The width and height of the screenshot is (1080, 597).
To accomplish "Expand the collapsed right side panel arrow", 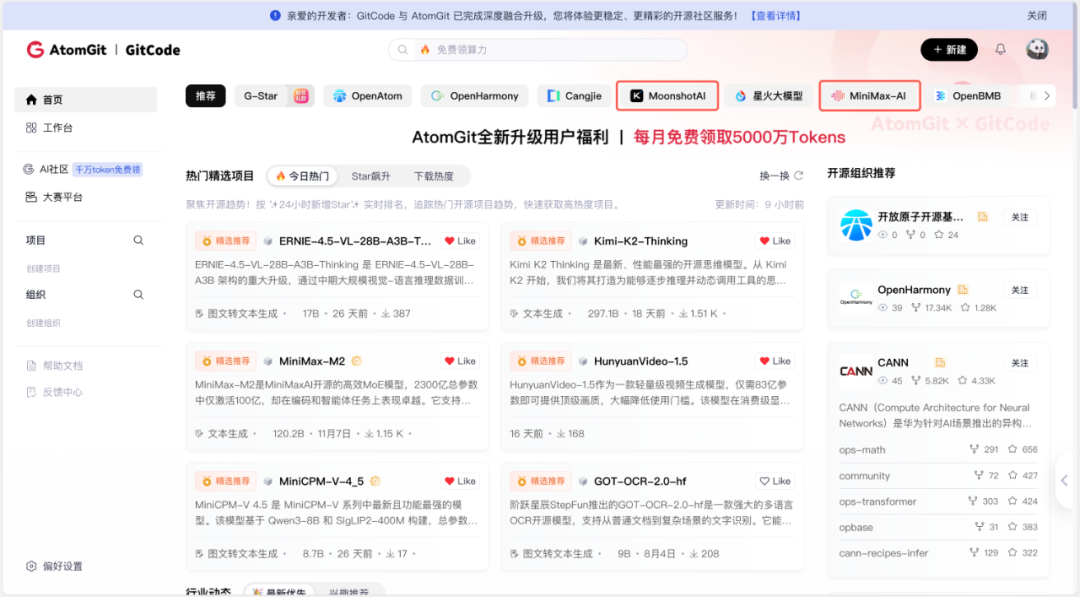I will [1065, 481].
